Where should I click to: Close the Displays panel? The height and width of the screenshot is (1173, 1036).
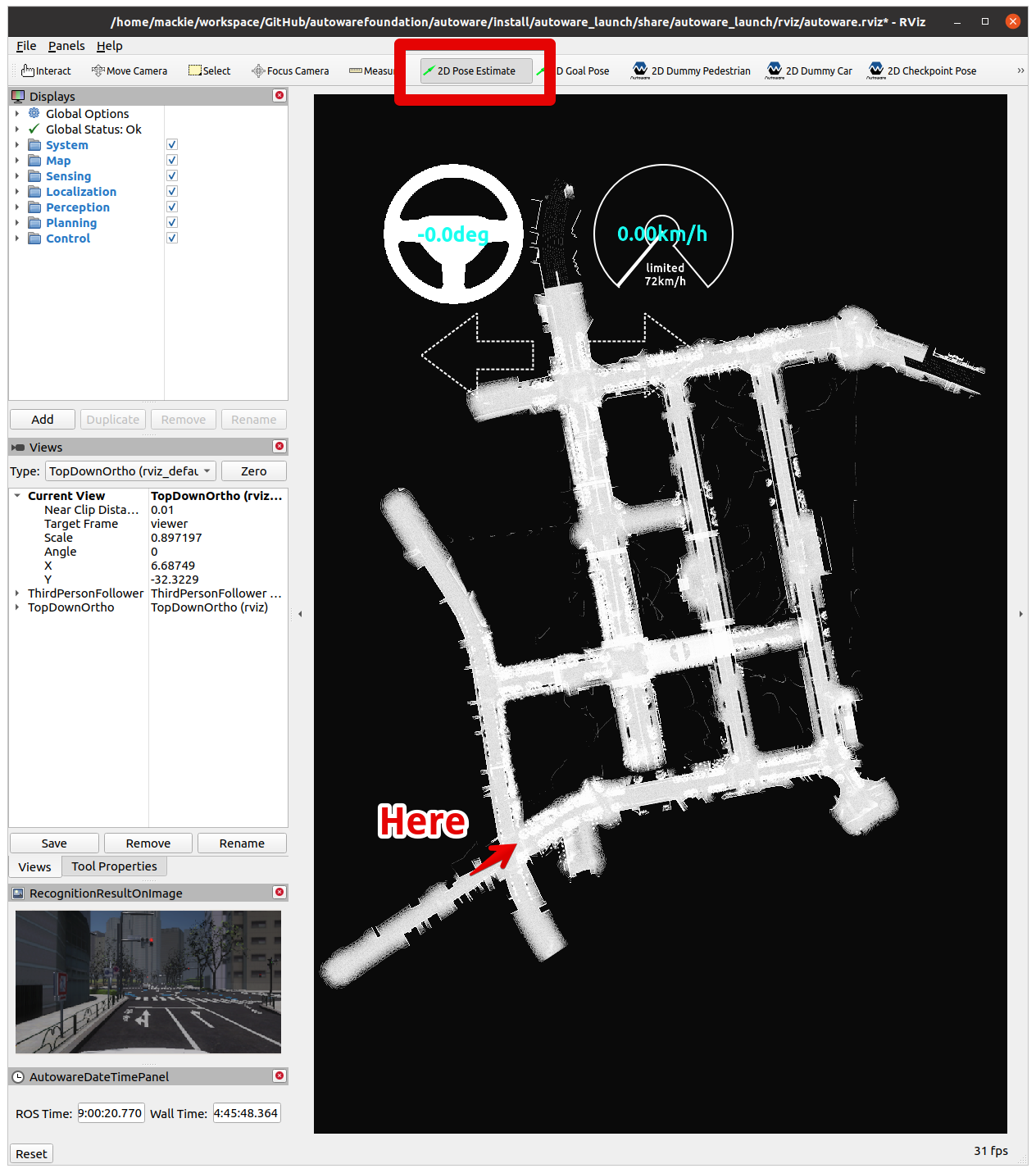(279, 96)
